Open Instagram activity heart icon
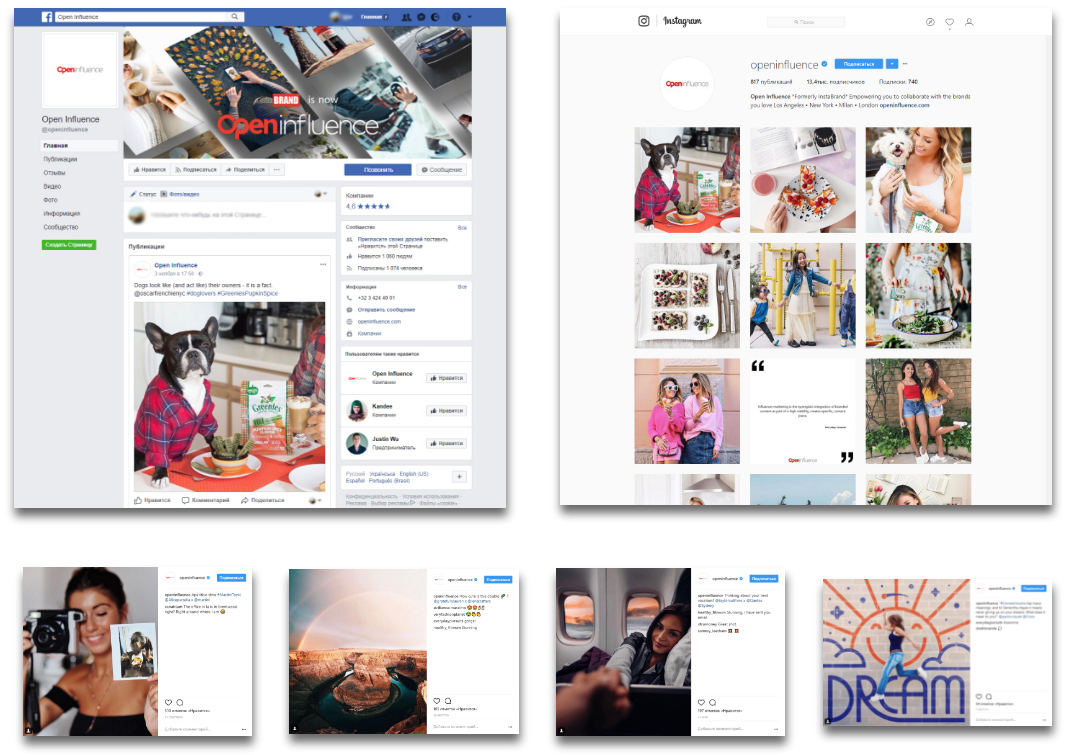The width and height of the screenshot is (1070, 755). tap(949, 22)
